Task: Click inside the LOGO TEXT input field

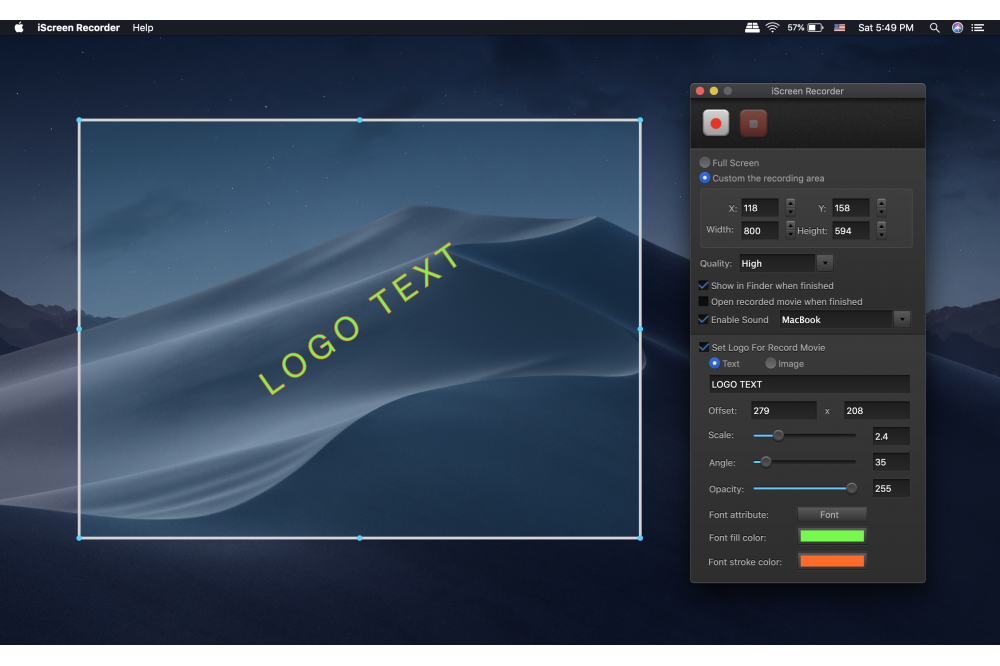Action: [808, 384]
